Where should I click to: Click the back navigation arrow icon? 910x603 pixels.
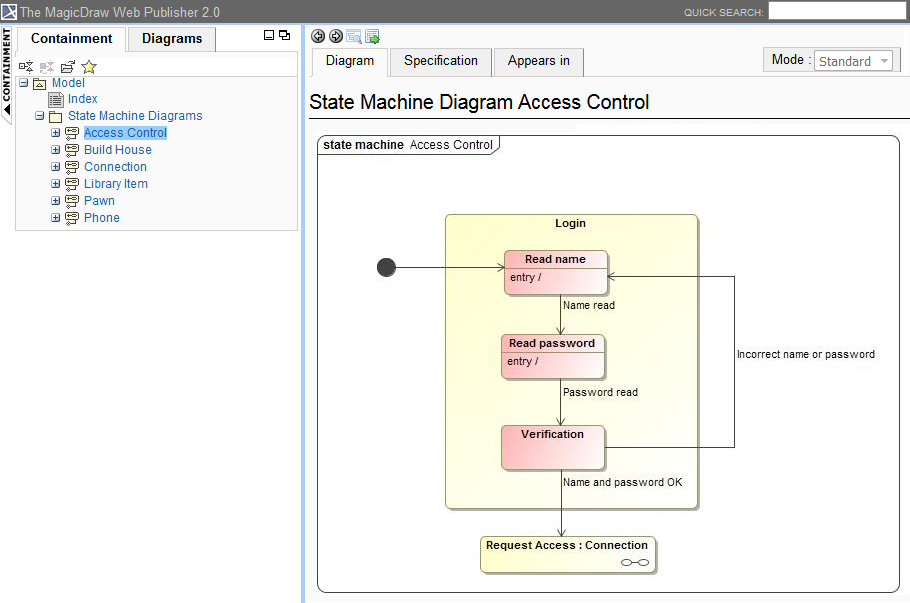click(318, 36)
